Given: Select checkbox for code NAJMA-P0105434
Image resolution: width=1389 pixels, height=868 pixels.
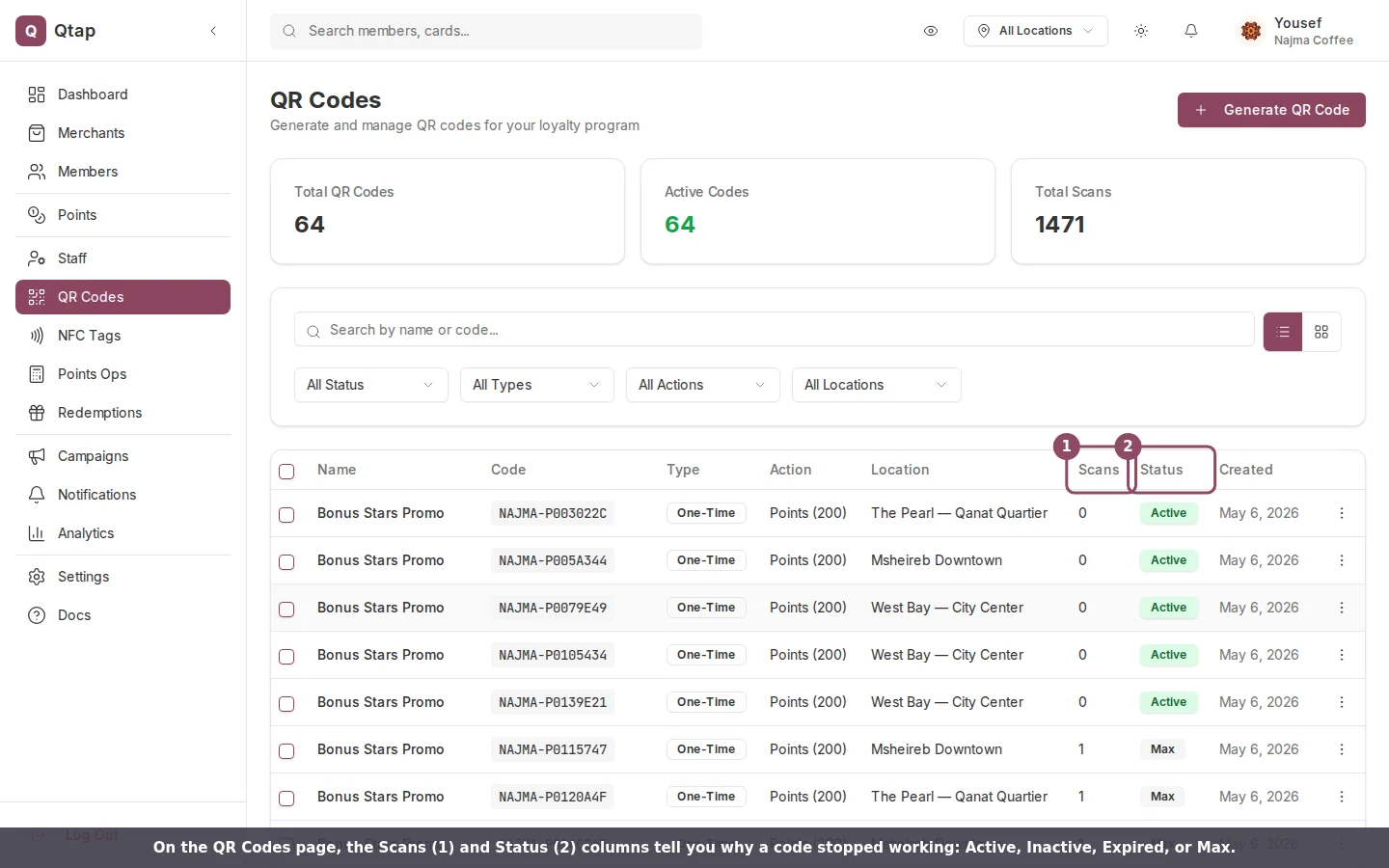Looking at the screenshot, I should [286, 657].
